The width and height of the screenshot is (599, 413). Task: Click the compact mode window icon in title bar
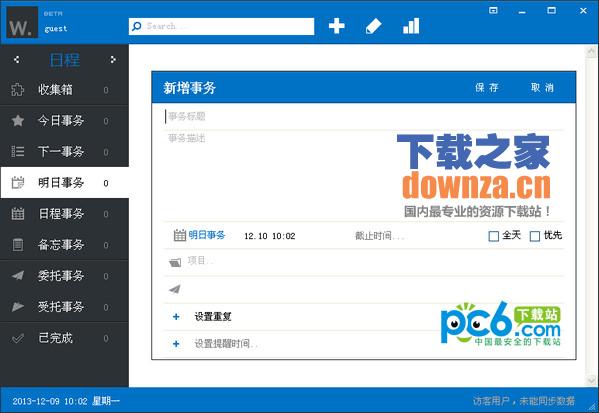tap(493, 11)
